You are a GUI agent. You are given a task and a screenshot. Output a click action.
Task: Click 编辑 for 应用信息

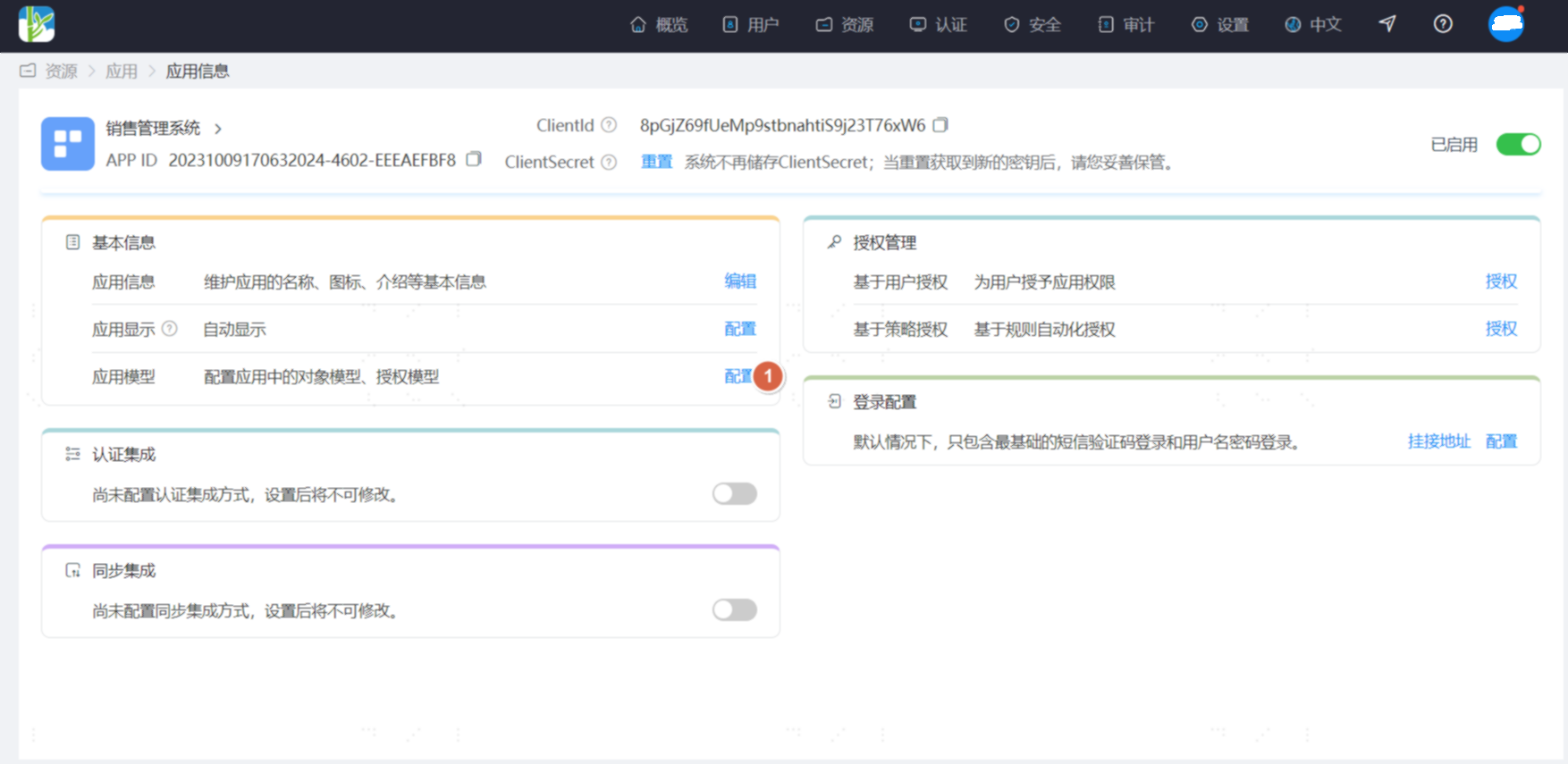coord(740,281)
